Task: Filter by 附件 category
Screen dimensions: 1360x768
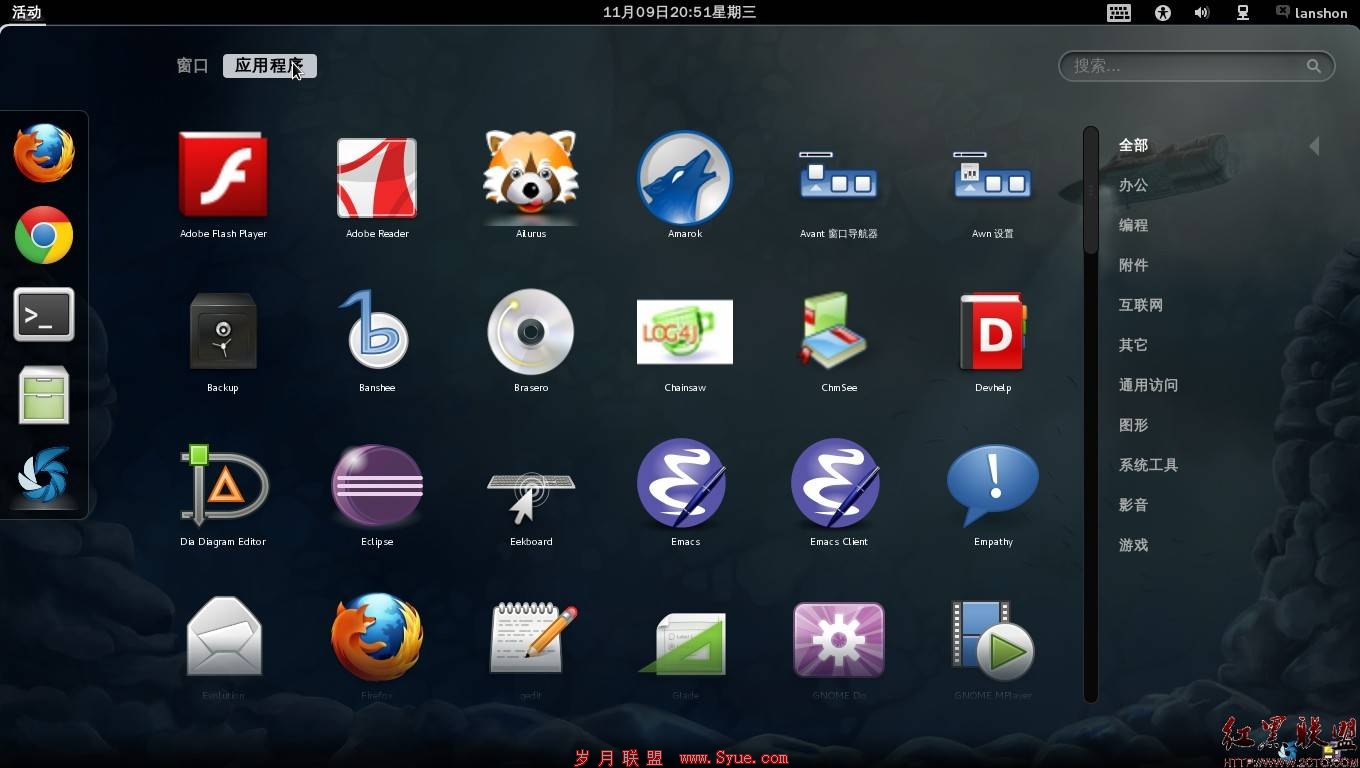Action: pos(1133,266)
